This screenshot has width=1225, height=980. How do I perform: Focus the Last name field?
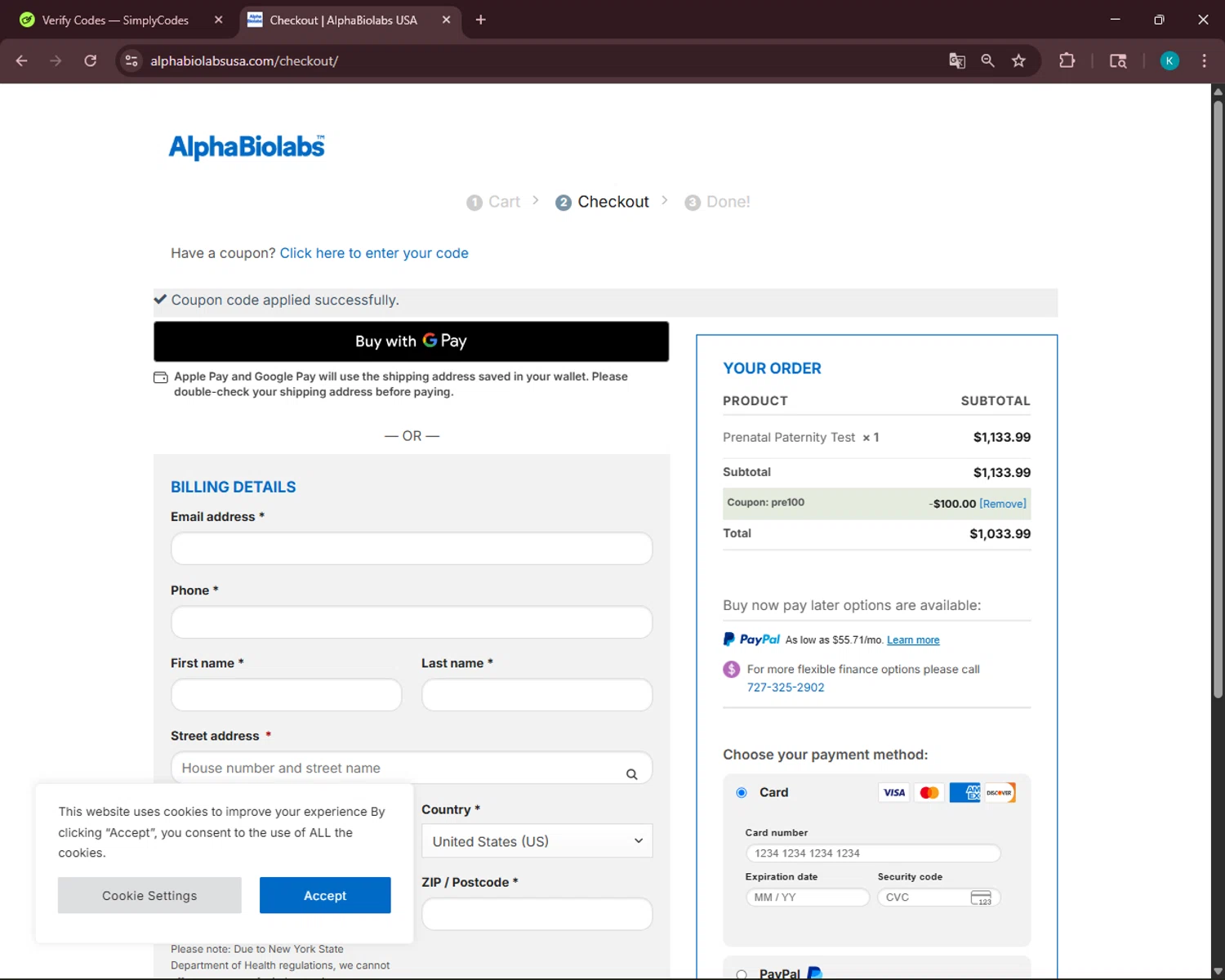coord(537,695)
